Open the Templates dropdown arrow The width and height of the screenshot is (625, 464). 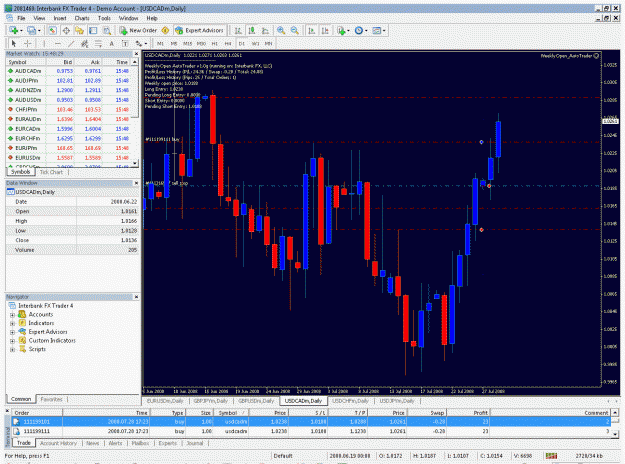tap(383, 31)
